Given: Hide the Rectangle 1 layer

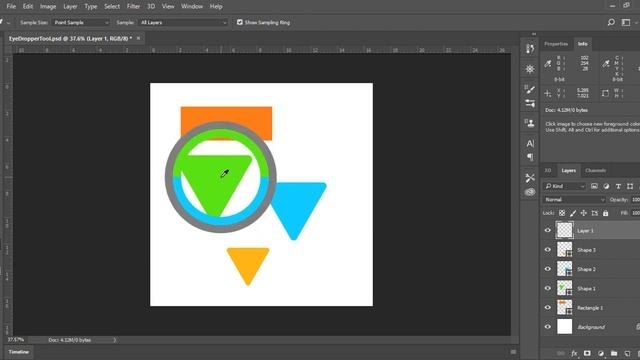Looking at the screenshot, I should click(548, 307).
